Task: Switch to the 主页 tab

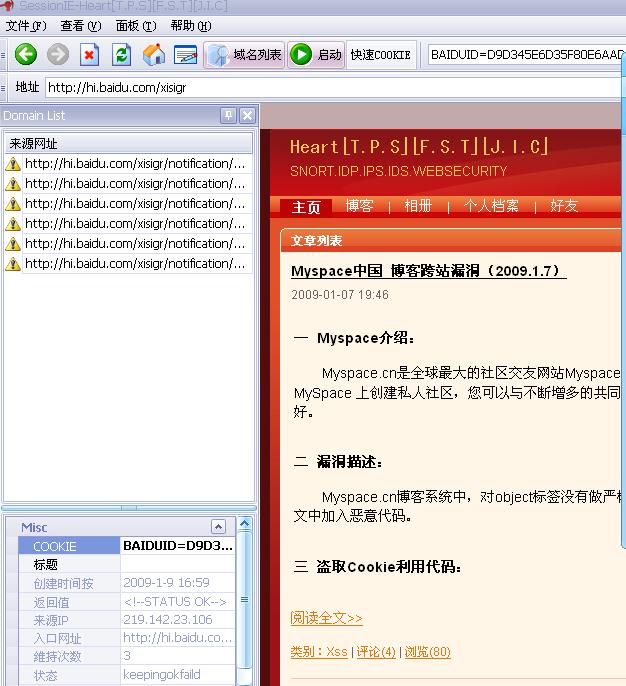Action: pos(306,206)
